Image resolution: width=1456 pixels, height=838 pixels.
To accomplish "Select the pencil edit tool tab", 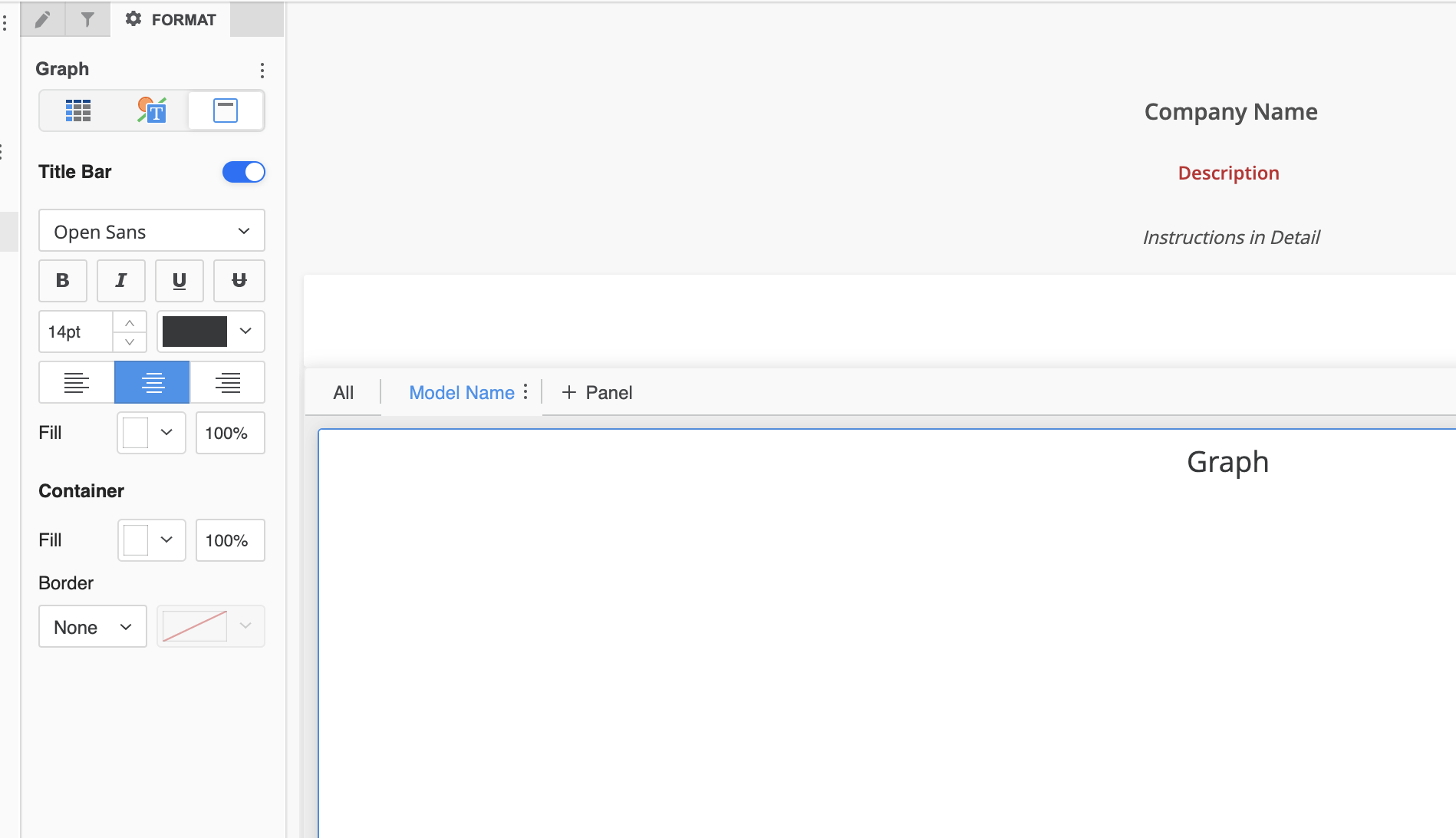I will 43,19.
